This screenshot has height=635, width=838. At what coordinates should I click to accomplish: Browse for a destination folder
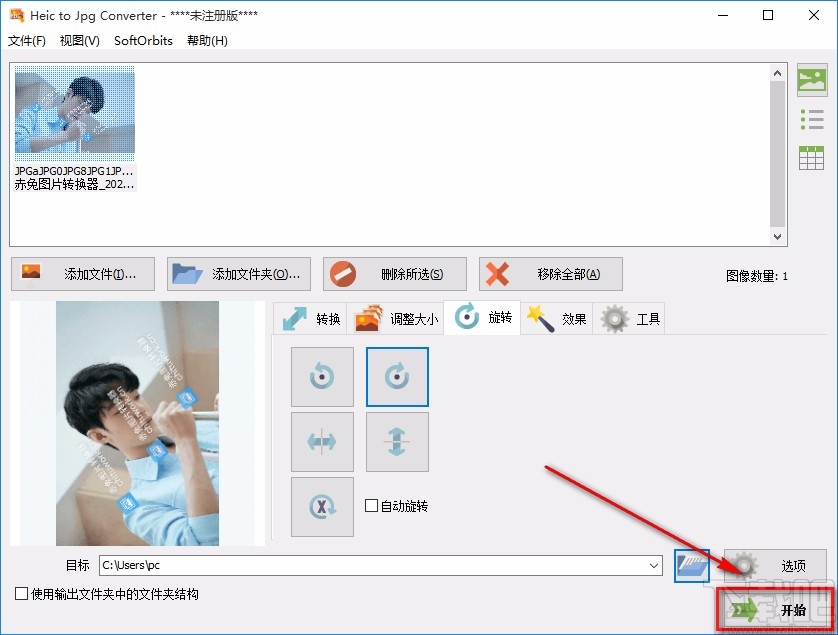(691, 565)
